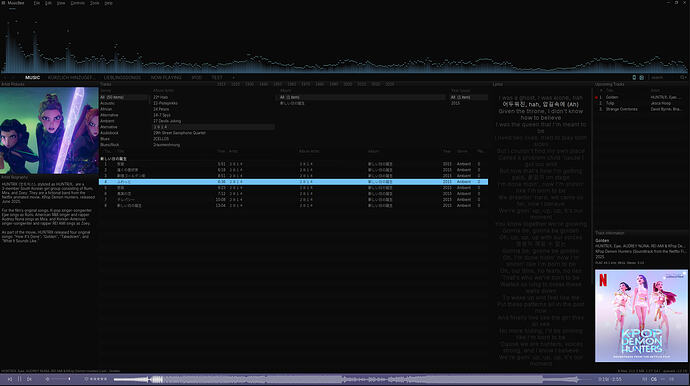Filter tracks by the 2000 decade

pyautogui.click(x=348, y=84)
